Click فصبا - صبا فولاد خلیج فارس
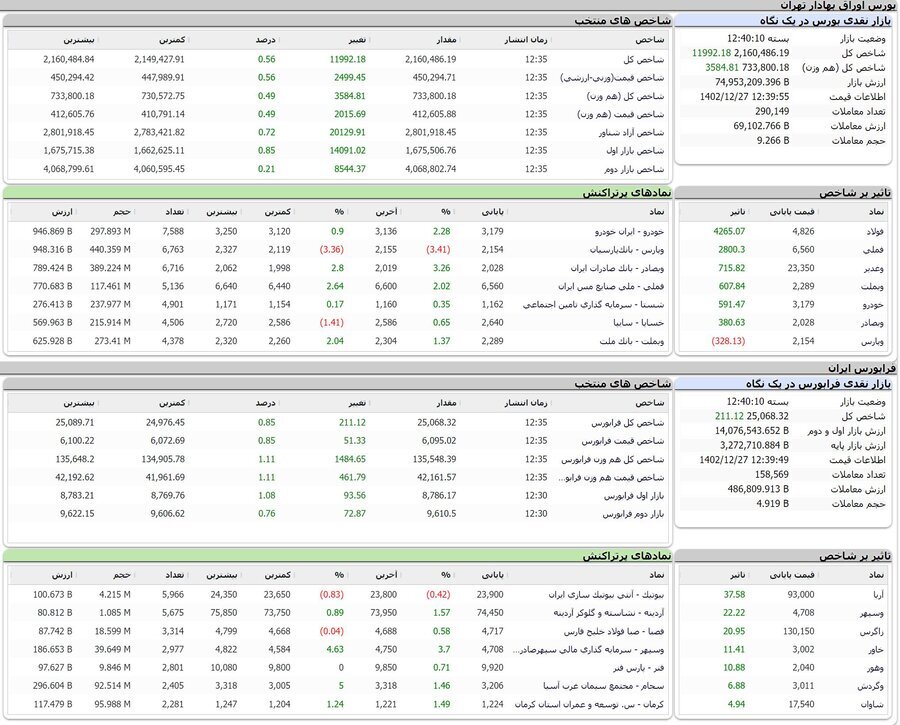Image resolution: width=900 pixels, height=725 pixels. click(614, 631)
